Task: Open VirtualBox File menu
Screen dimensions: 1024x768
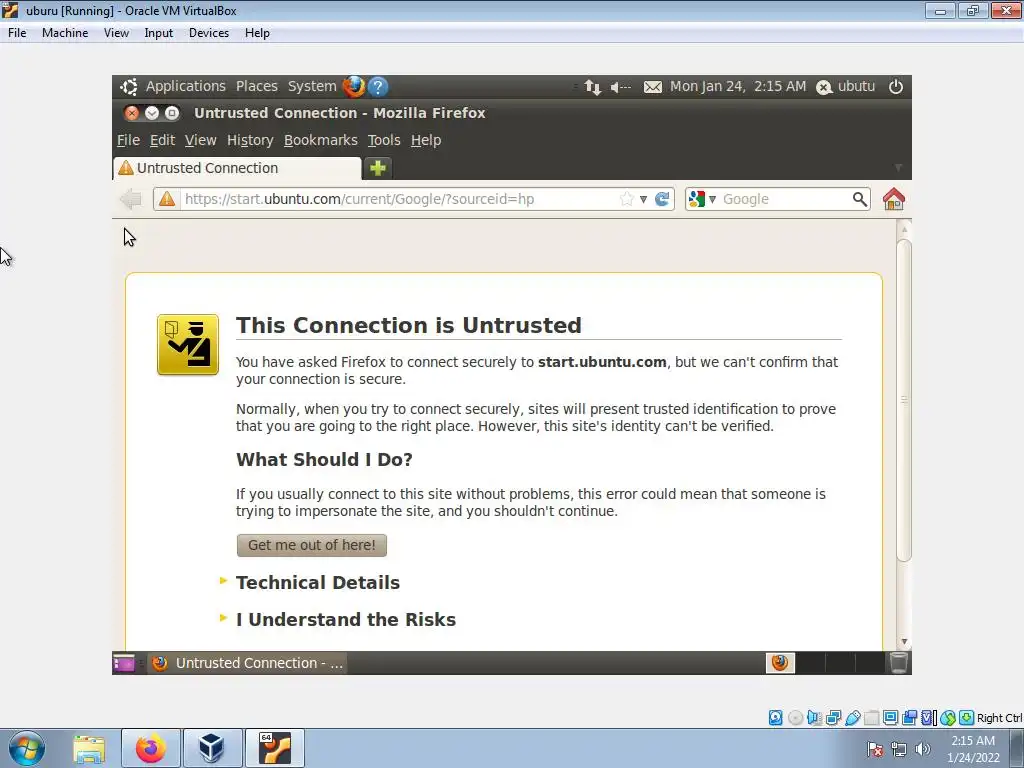Action: (17, 33)
